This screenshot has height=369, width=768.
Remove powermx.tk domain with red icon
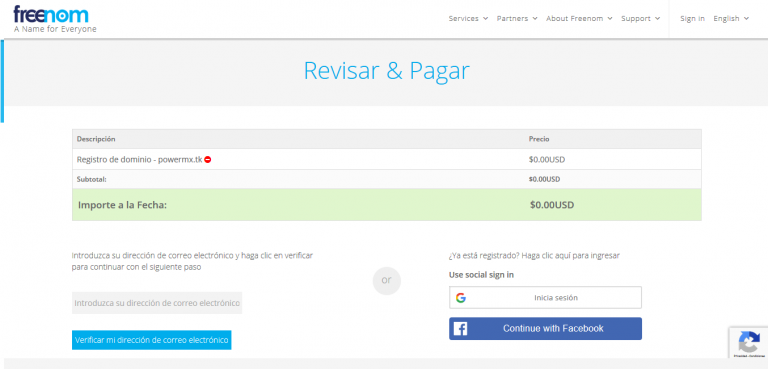[208, 159]
